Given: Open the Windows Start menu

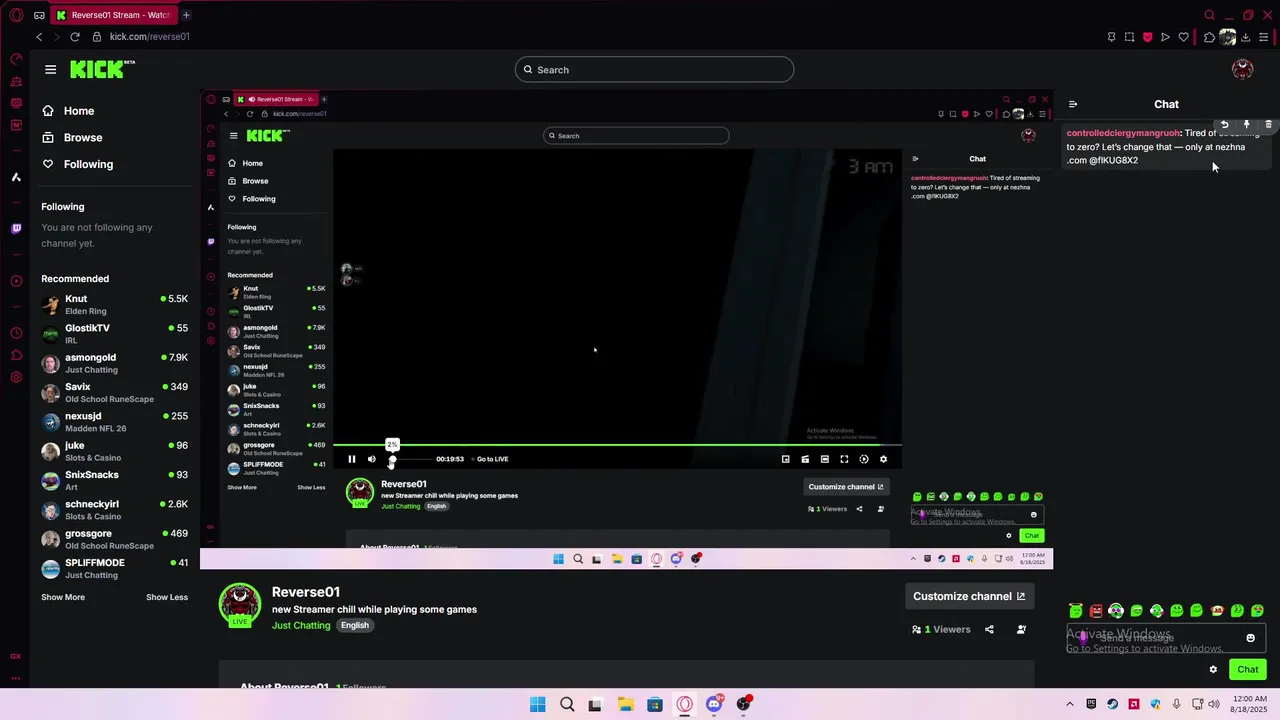Looking at the screenshot, I should [537, 704].
